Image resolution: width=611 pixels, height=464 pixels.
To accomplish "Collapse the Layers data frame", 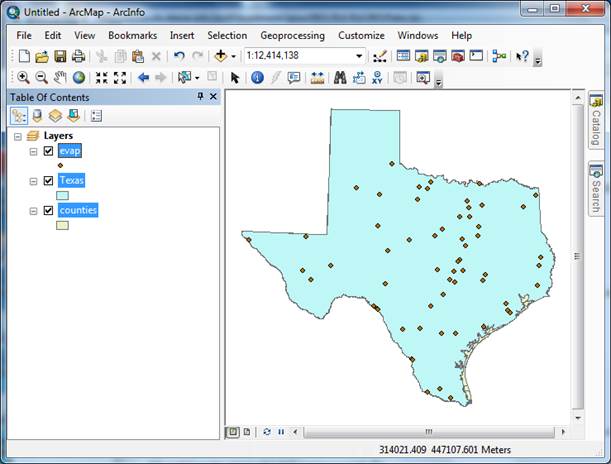I will pos(18,135).
